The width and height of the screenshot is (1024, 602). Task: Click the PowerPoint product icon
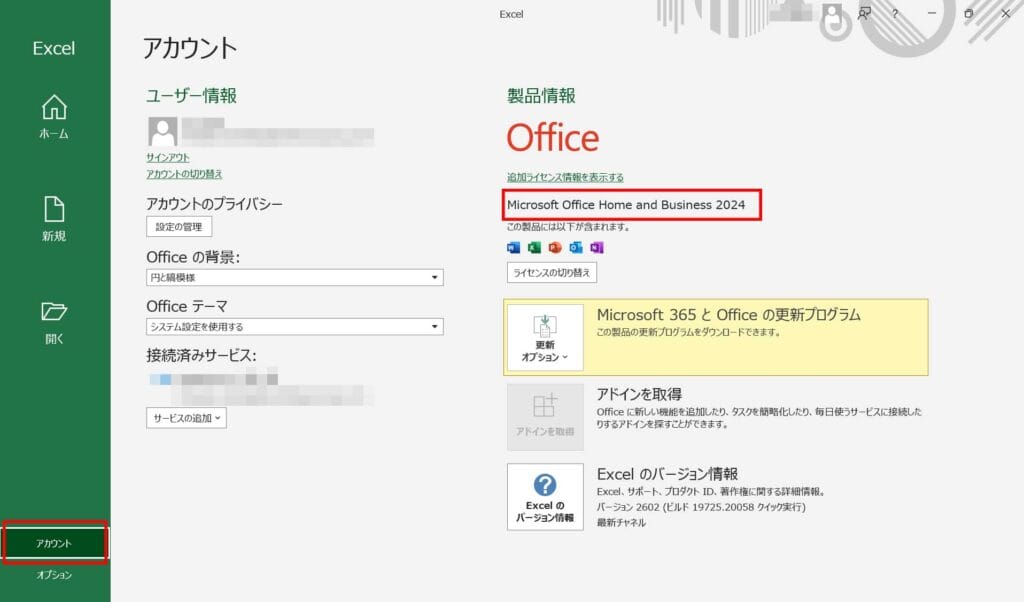(x=555, y=248)
